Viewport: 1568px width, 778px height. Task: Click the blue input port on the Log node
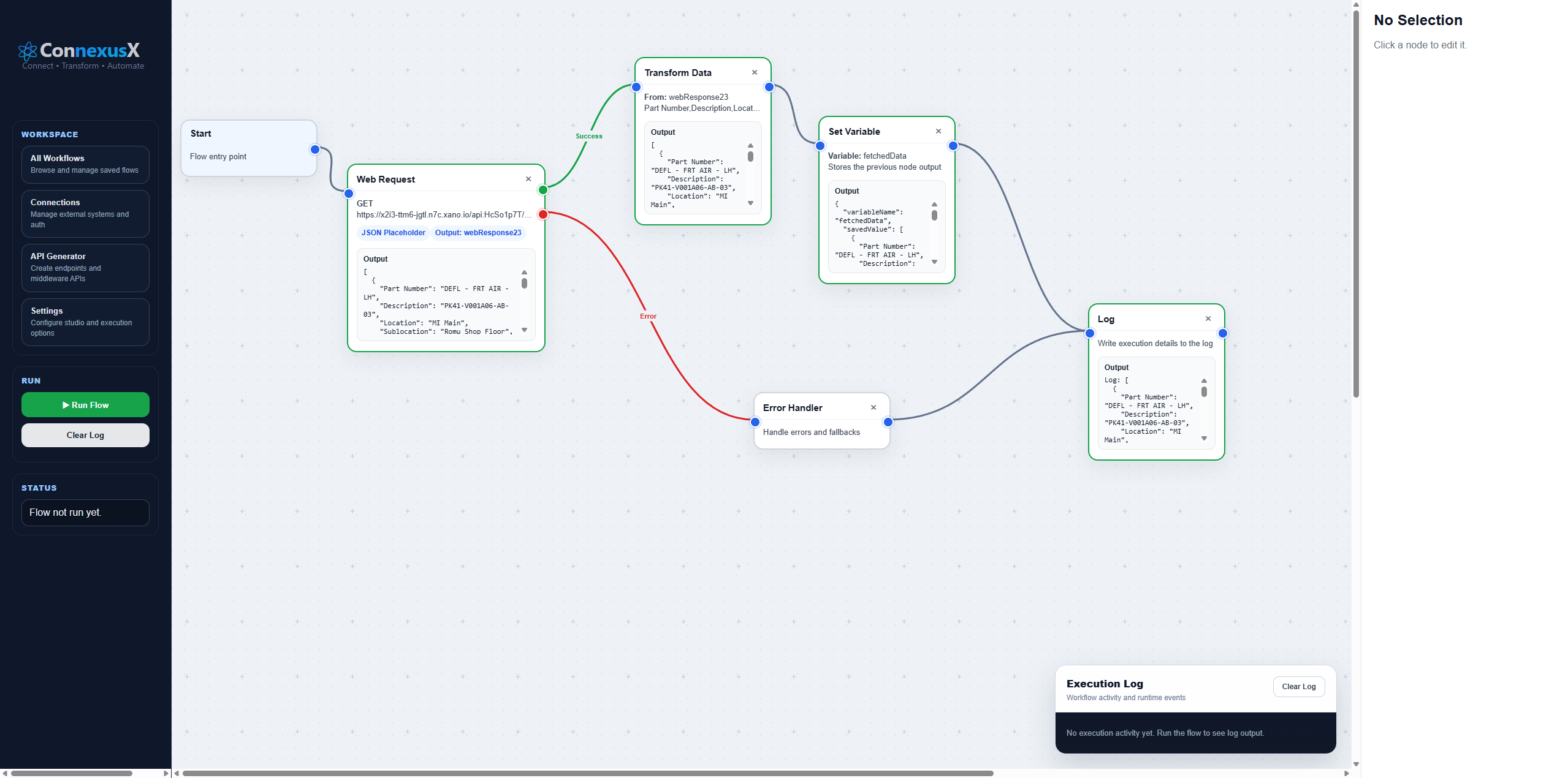point(1089,333)
